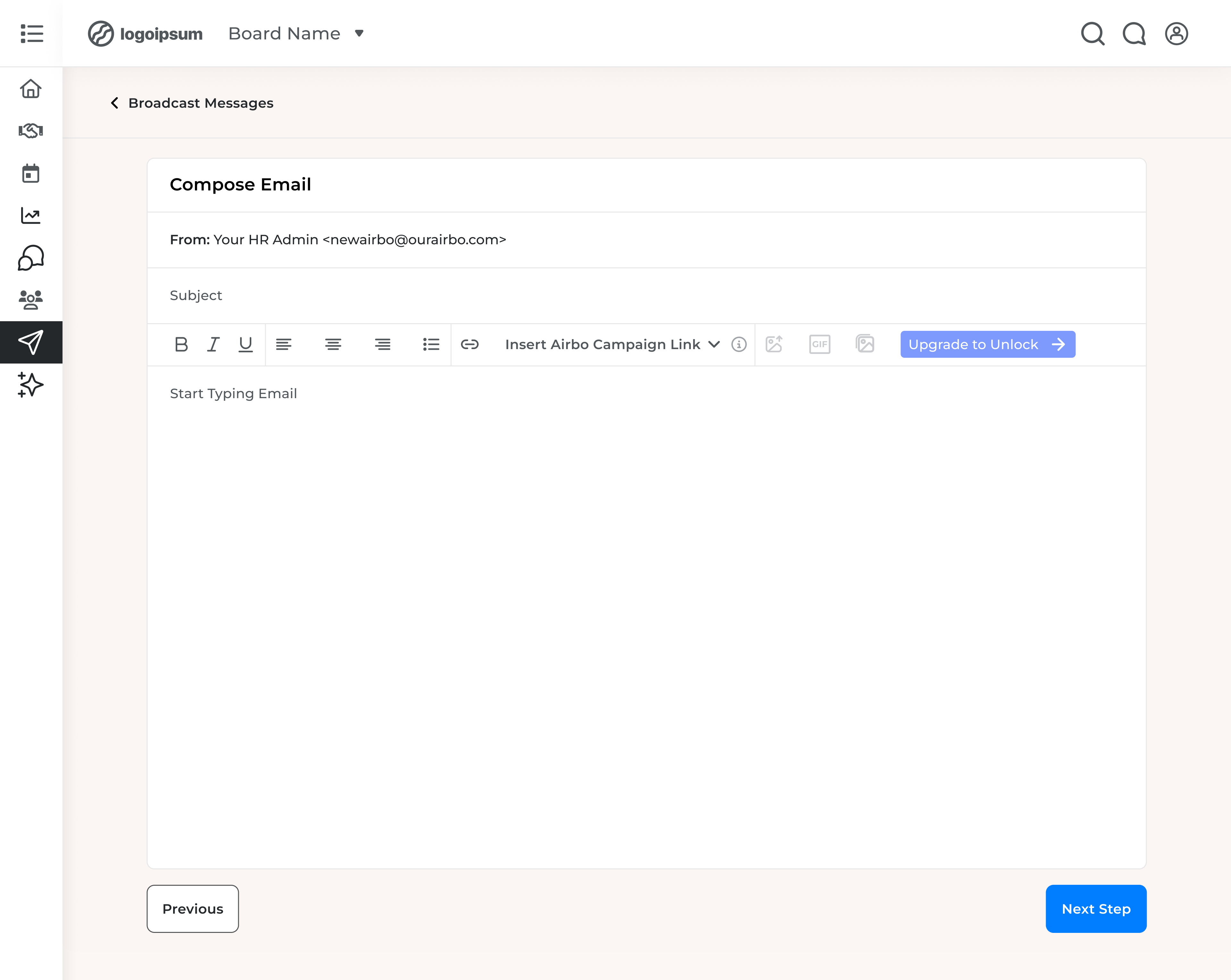Open the Home icon in the sidebar
This screenshot has width=1231, height=980.
[31, 88]
